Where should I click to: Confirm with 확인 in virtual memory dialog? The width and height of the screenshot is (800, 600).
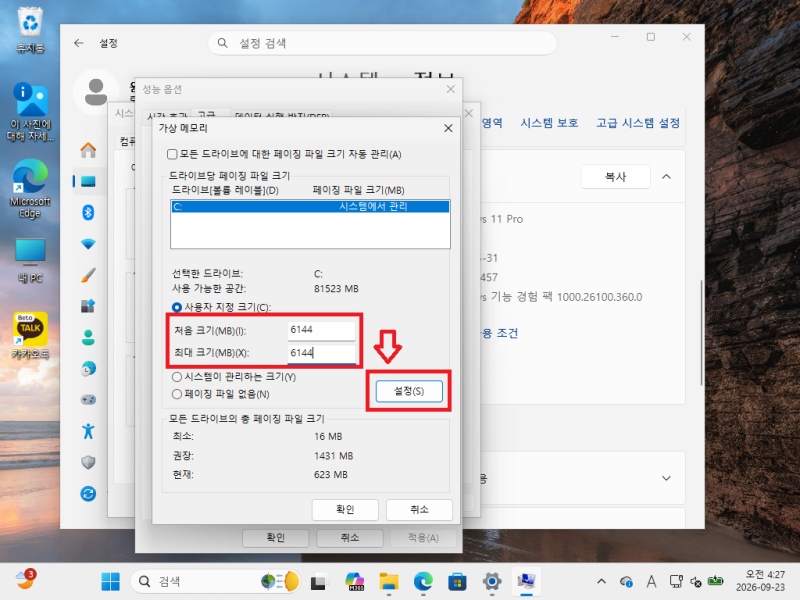click(x=345, y=510)
